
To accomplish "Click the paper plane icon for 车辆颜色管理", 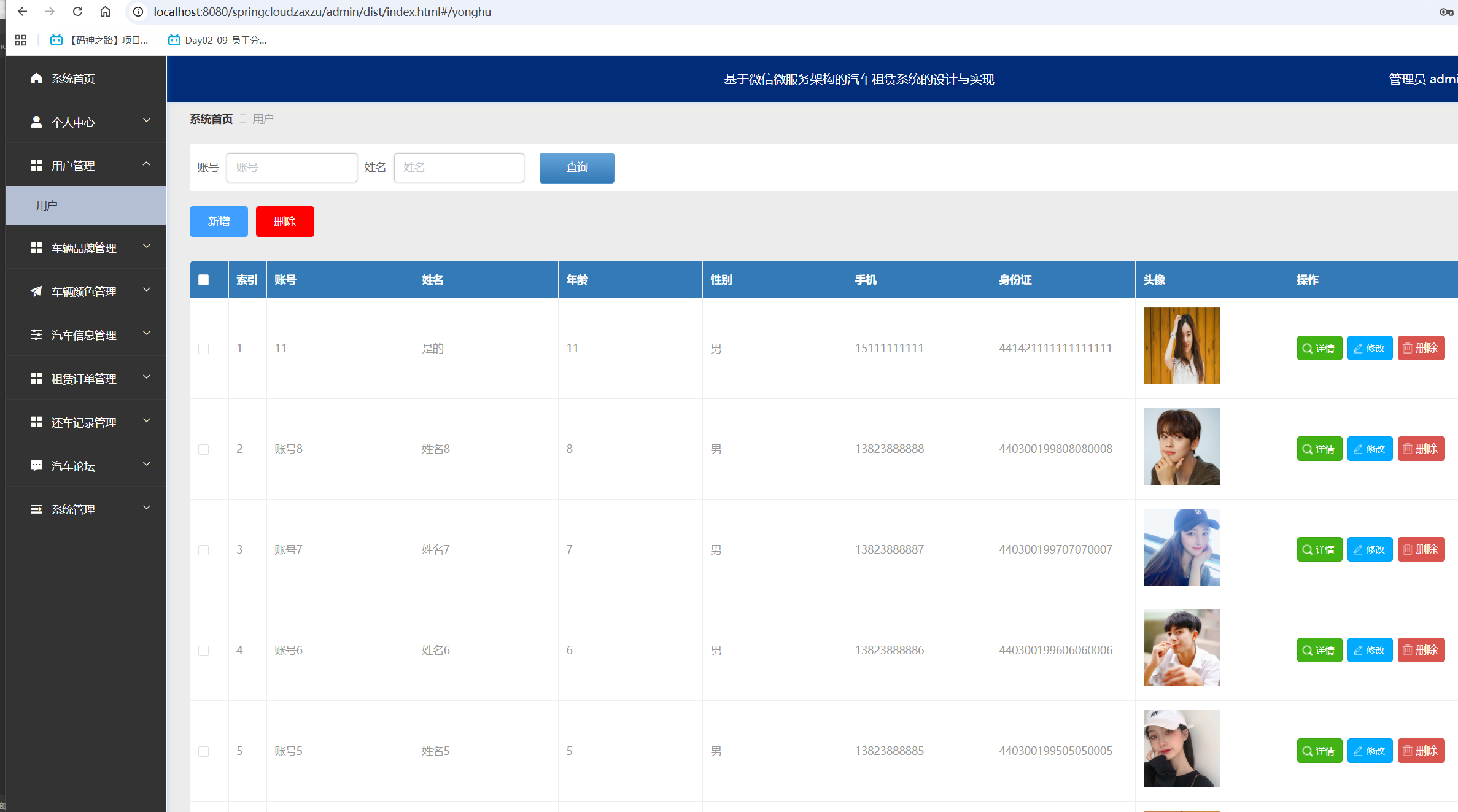I will (x=36, y=292).
